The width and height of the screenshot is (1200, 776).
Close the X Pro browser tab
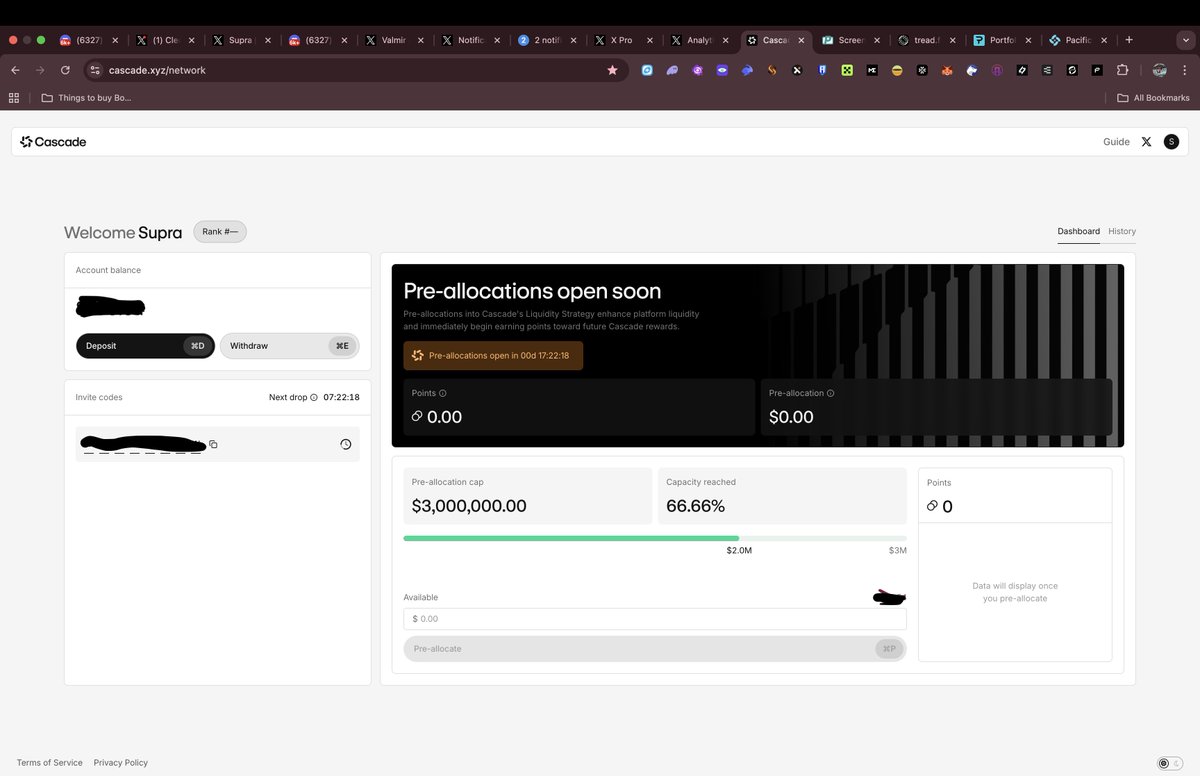coord(649,40)
